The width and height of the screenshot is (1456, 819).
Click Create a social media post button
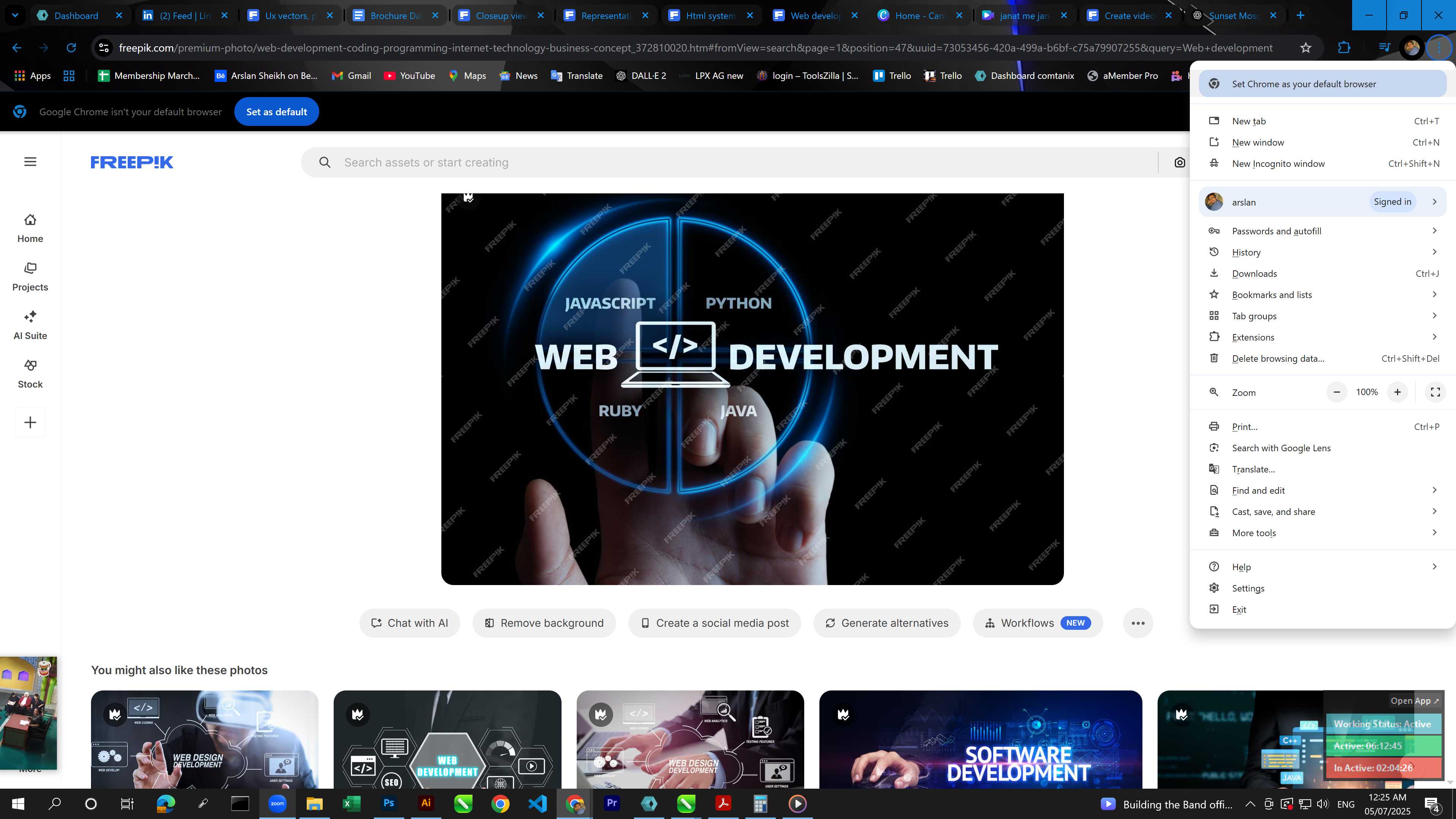tap(714, 623)
